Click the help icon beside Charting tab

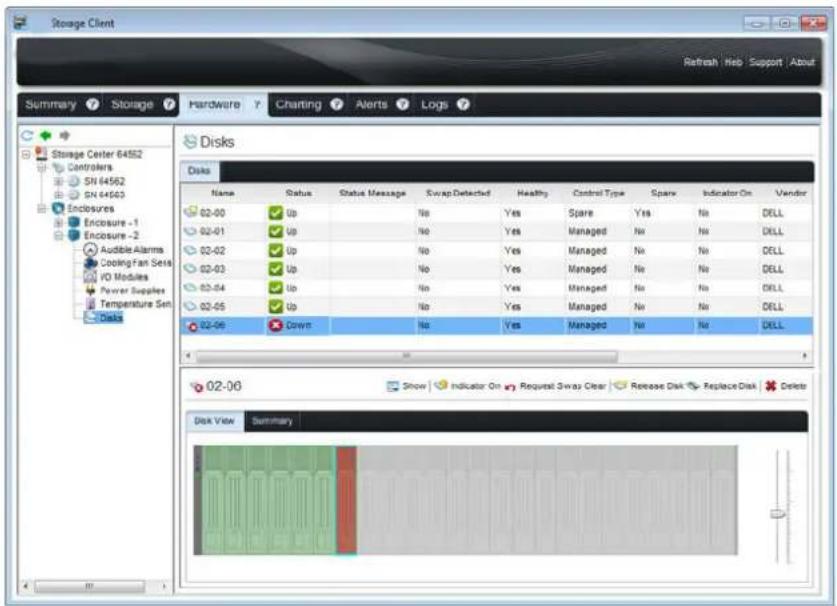point(336,104)
